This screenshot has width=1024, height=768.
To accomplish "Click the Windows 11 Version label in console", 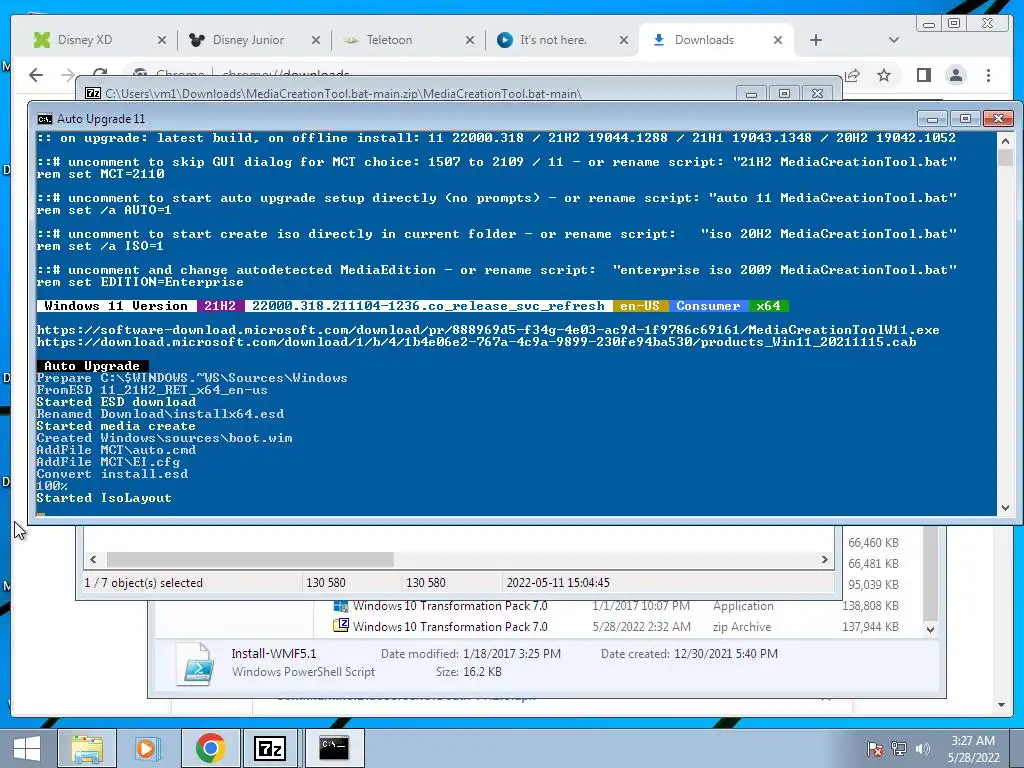I will [116, 306].
